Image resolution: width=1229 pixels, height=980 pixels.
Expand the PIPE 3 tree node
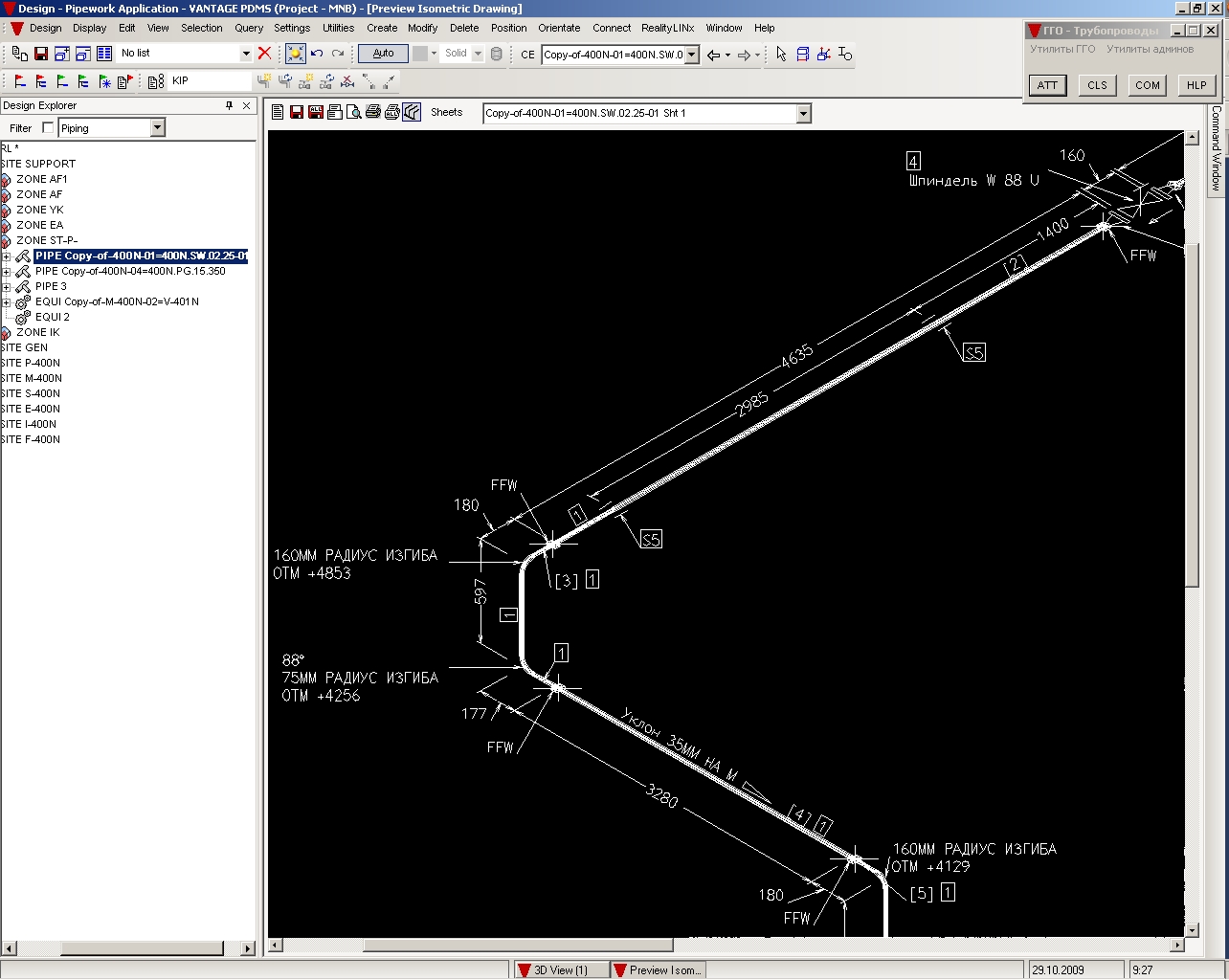pos(7,286)
